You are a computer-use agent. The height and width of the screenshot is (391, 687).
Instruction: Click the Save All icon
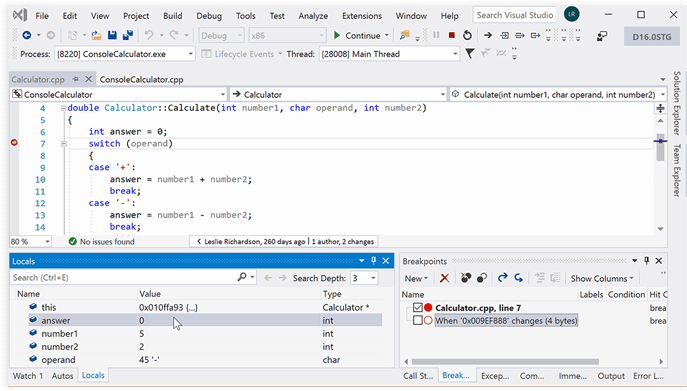pyautogui.click(x=128, y=35)
